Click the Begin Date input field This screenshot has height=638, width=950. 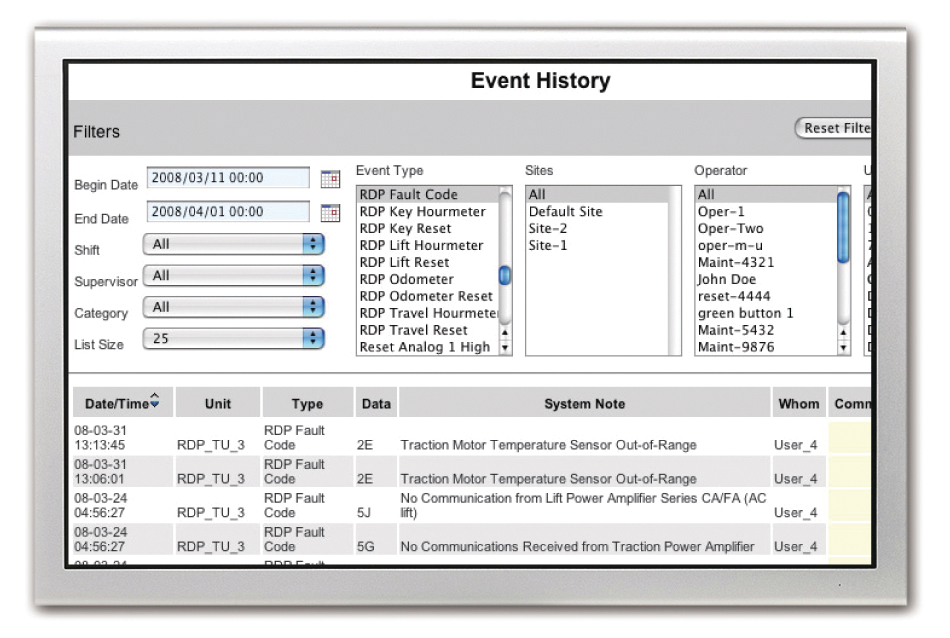tap(227, 179)
